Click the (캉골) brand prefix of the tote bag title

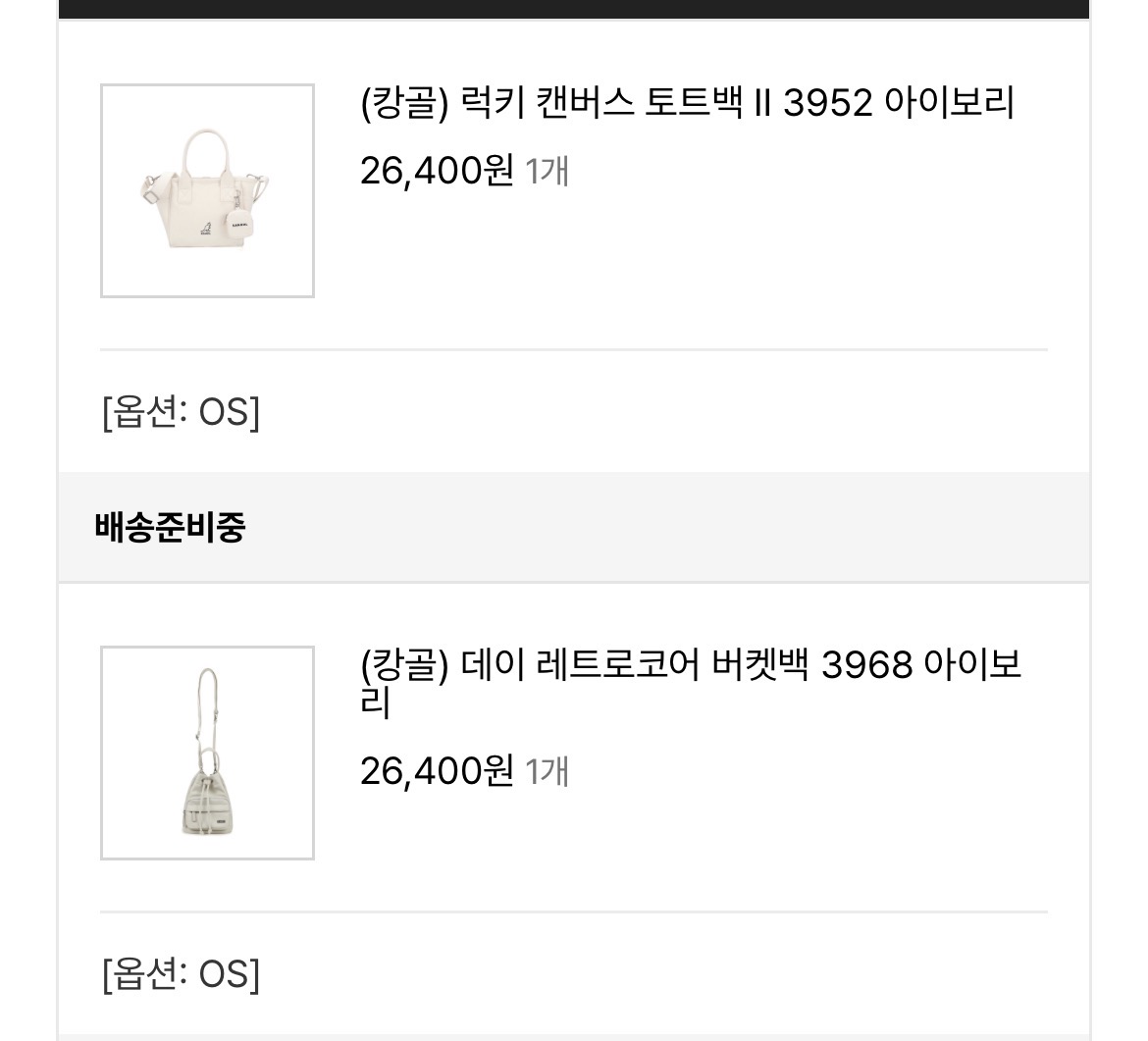pos(404,103)
